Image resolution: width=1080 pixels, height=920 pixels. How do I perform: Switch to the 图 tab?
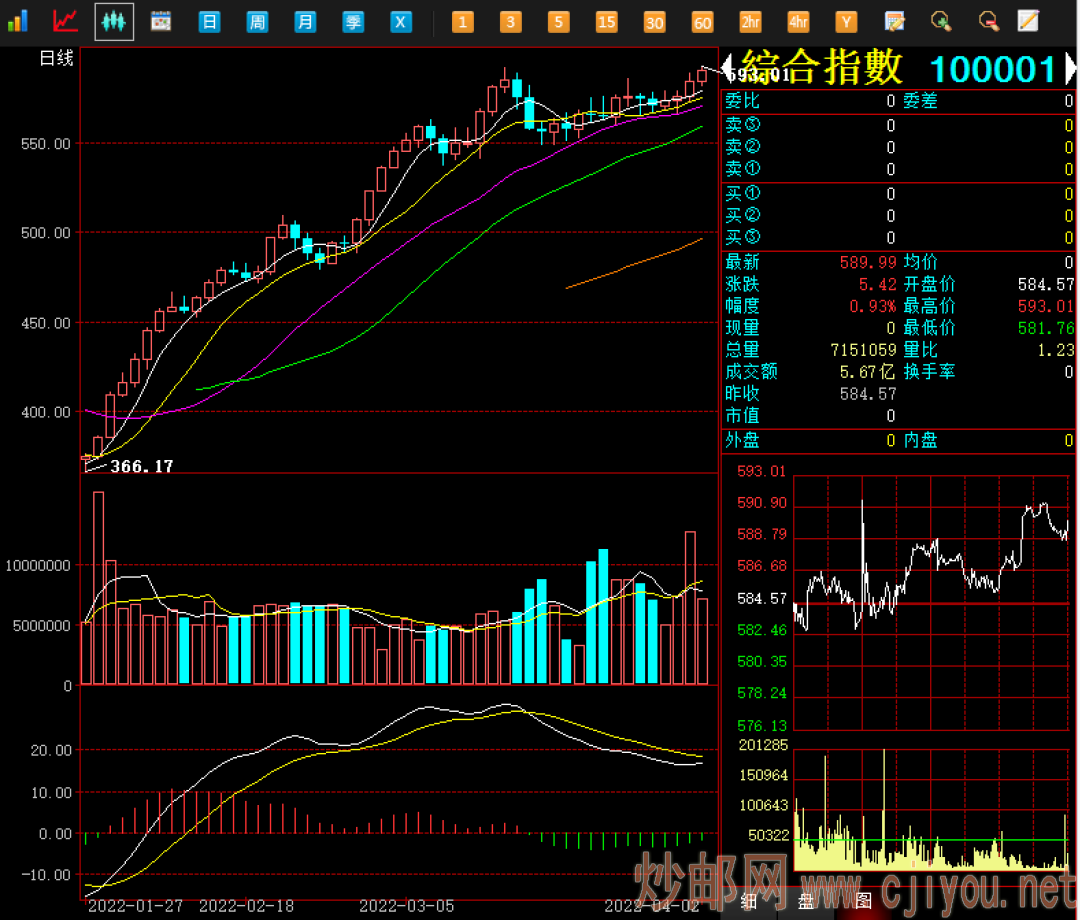pyautogui.click(x=862, y=900)
